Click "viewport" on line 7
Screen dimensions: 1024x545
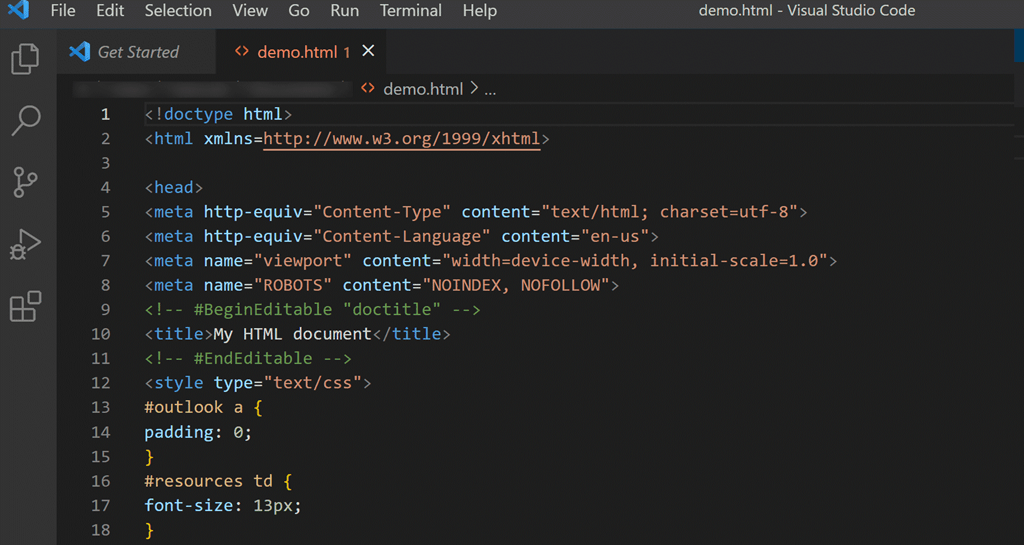[302, 261]
